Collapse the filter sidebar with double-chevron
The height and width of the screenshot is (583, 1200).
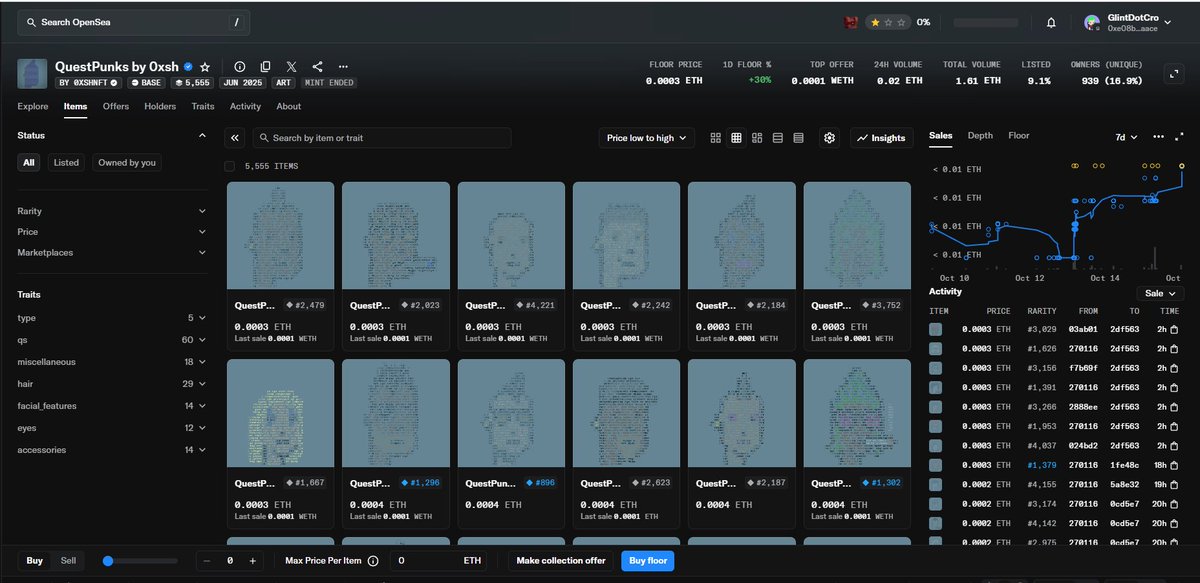pos(235,138)
